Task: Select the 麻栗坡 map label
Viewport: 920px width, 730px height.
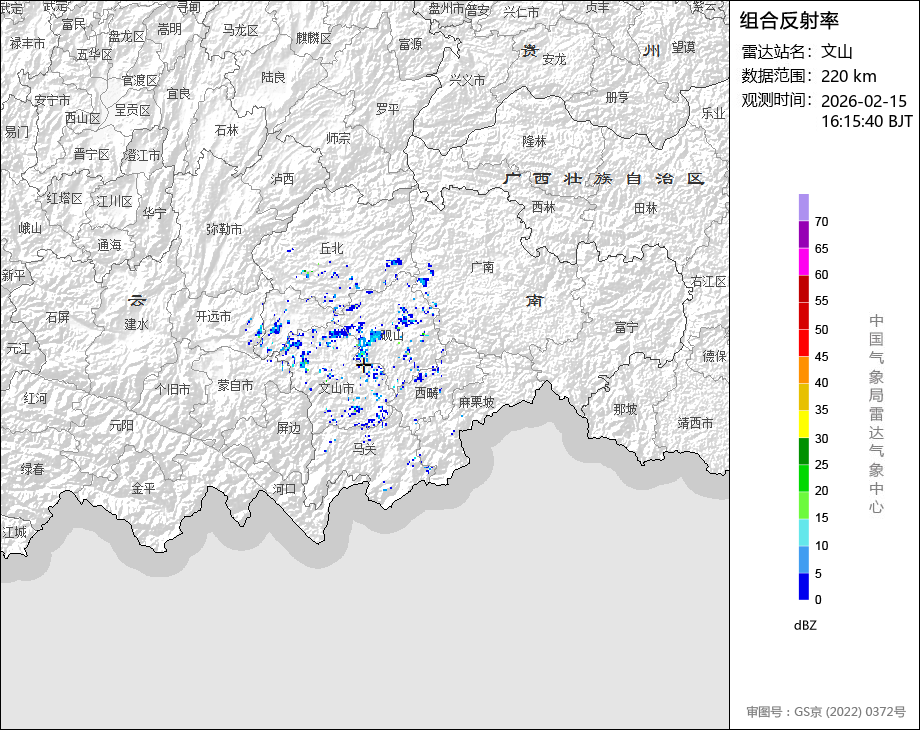Action: click(476, 402)
